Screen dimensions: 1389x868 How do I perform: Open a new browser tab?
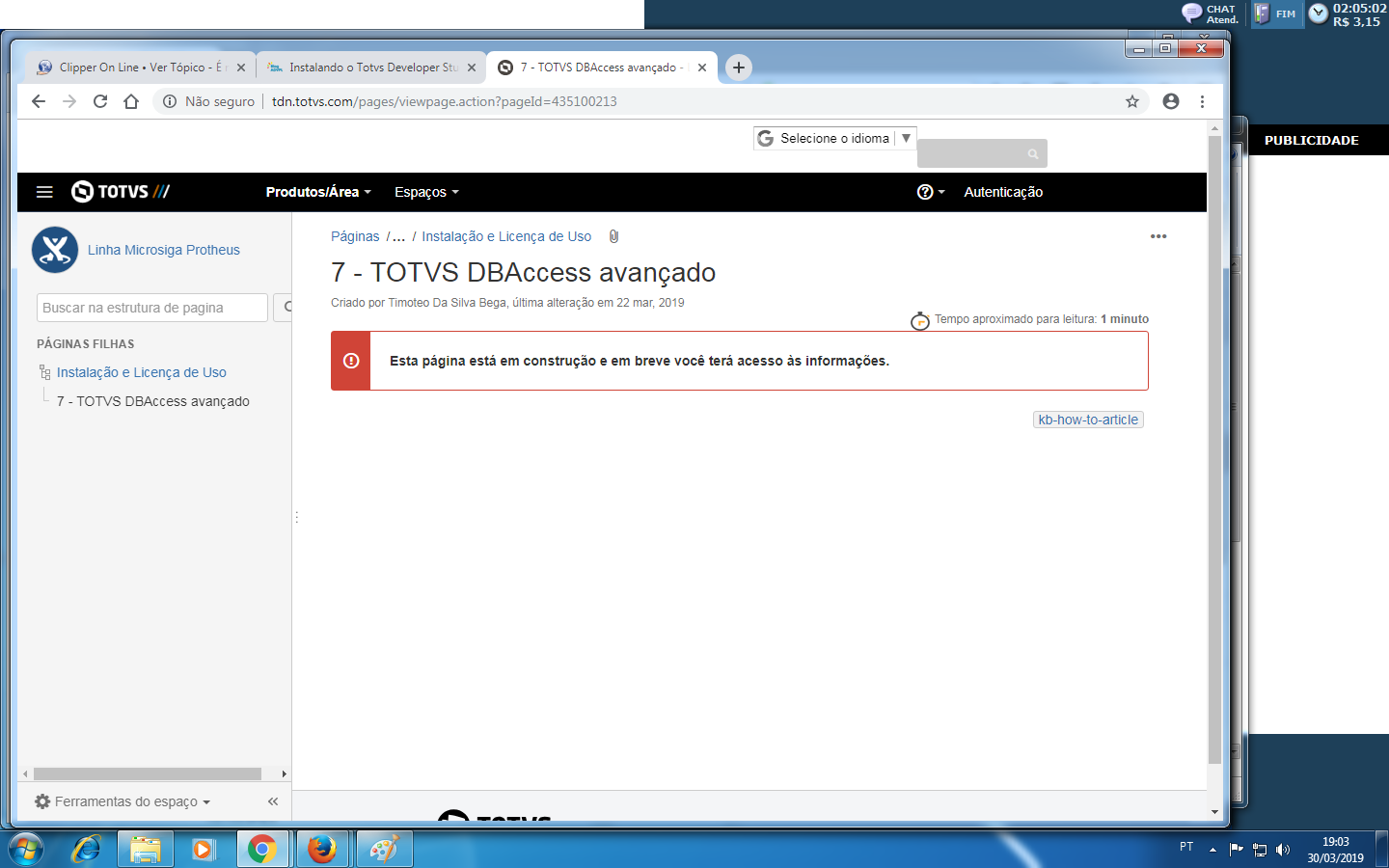(x=739, y=68)
